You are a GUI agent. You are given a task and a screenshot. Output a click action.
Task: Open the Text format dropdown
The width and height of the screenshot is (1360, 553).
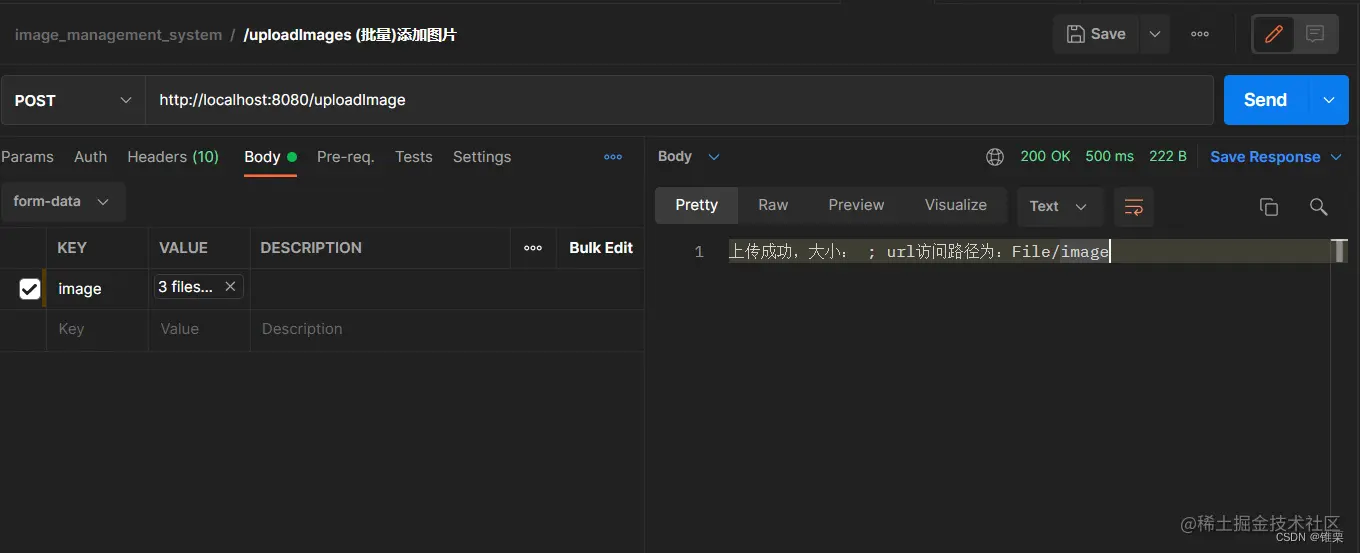[x=1059, y=206]
